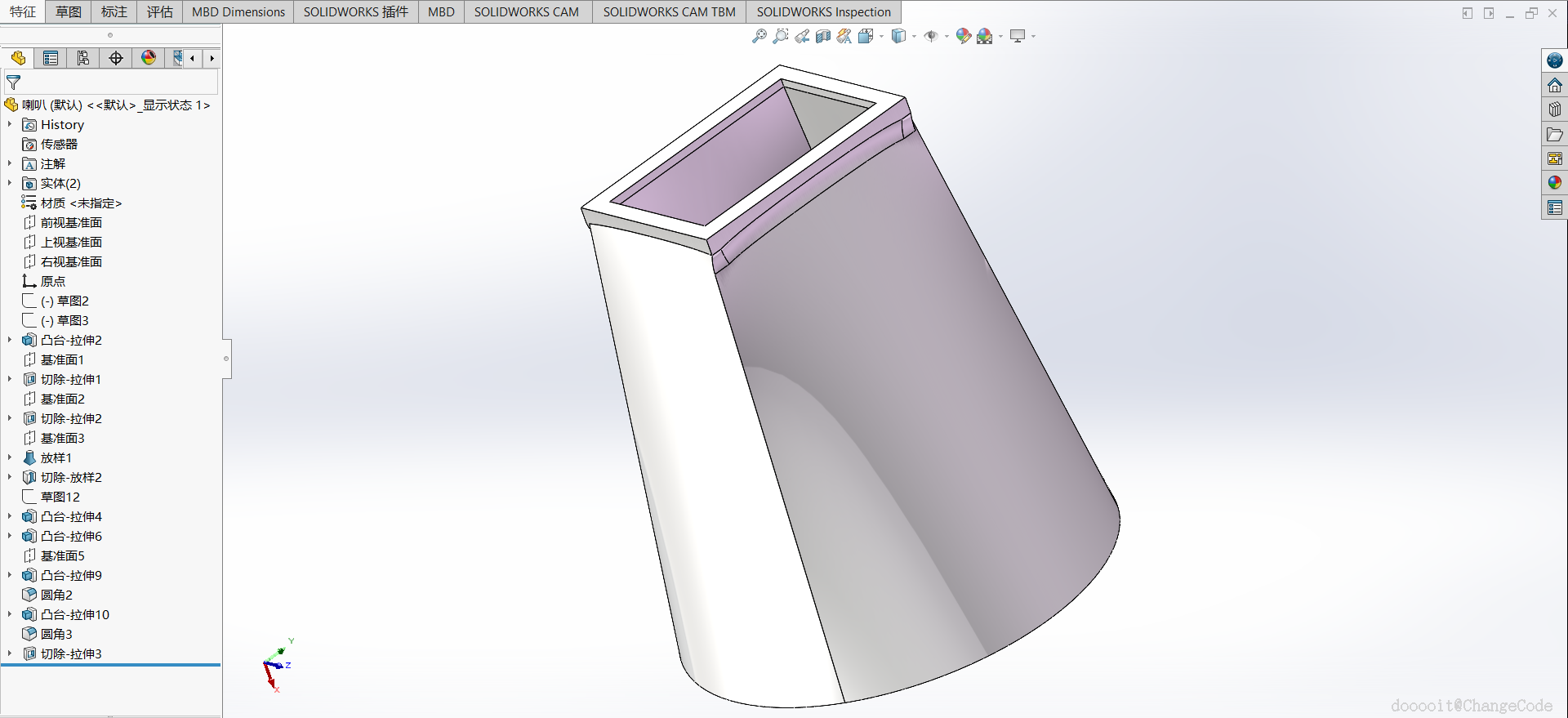Image resolution: width=1568 pixels, height=718 pixels.
Task: Click the Previous View icon
Action: 802,36
